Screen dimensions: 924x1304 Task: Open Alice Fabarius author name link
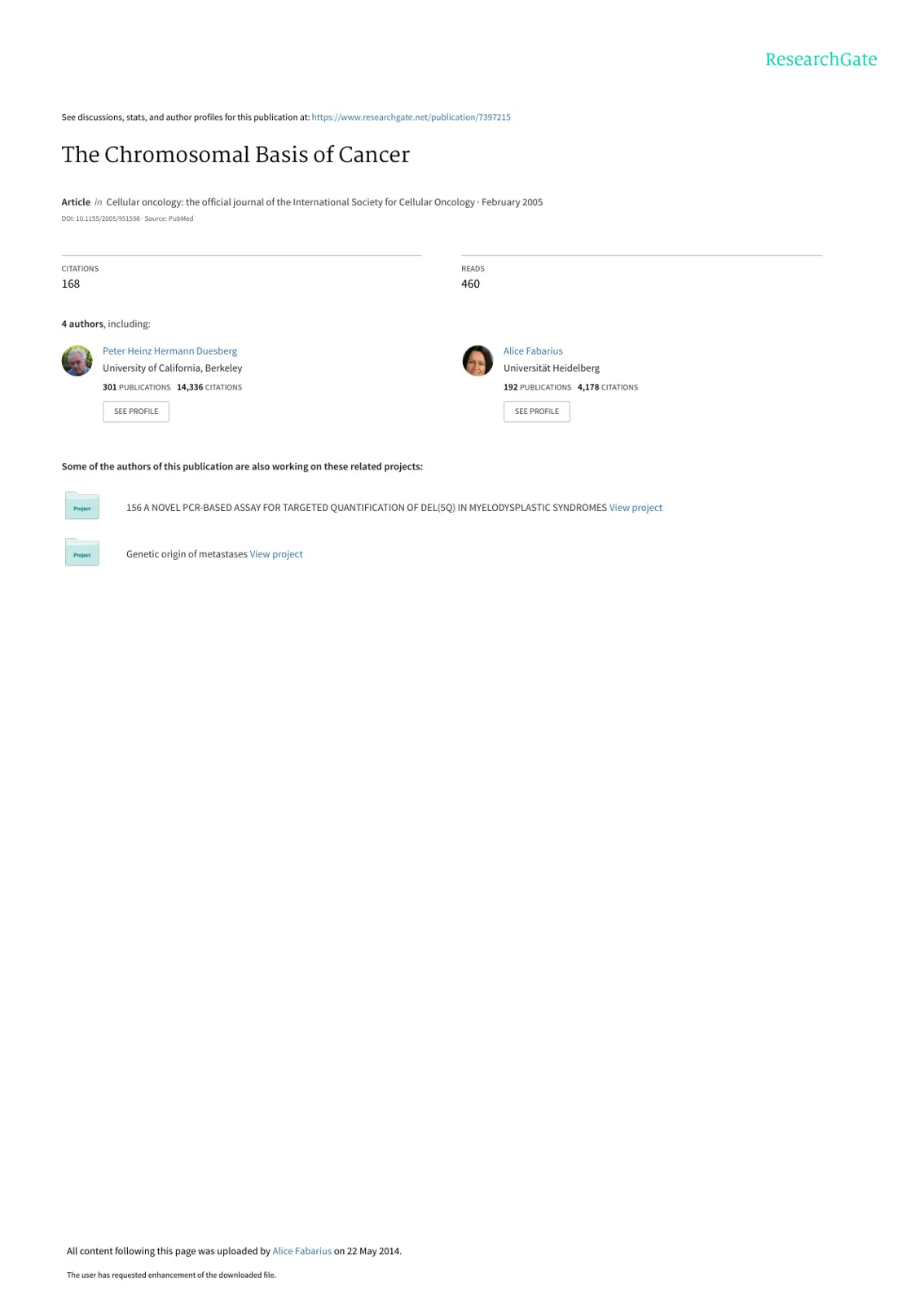[x=533, y=351]
